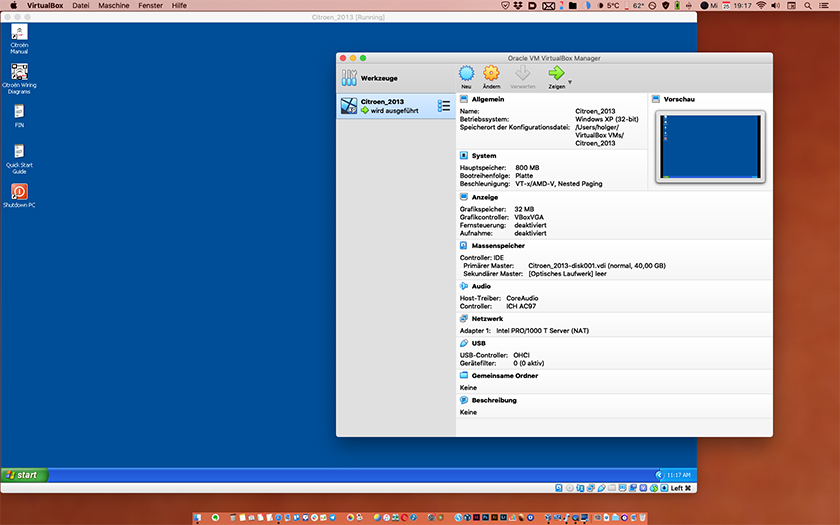Viewport: 840px width, 525px height.
Task: Open the FIN desktop icon
Action: (x=19, y=116)
